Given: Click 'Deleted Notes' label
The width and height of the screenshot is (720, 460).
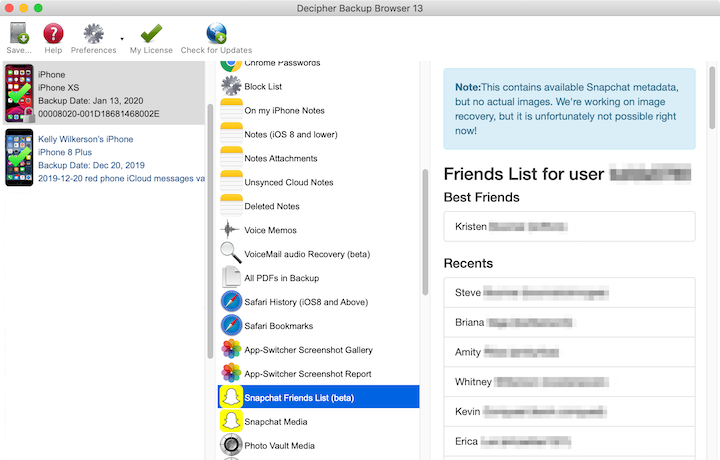Looking at the screenshot, I should [x=272, y=206].
